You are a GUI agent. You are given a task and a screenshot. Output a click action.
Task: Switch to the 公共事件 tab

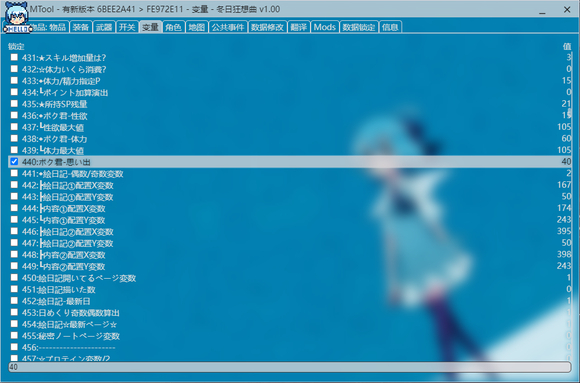point(228,27)
